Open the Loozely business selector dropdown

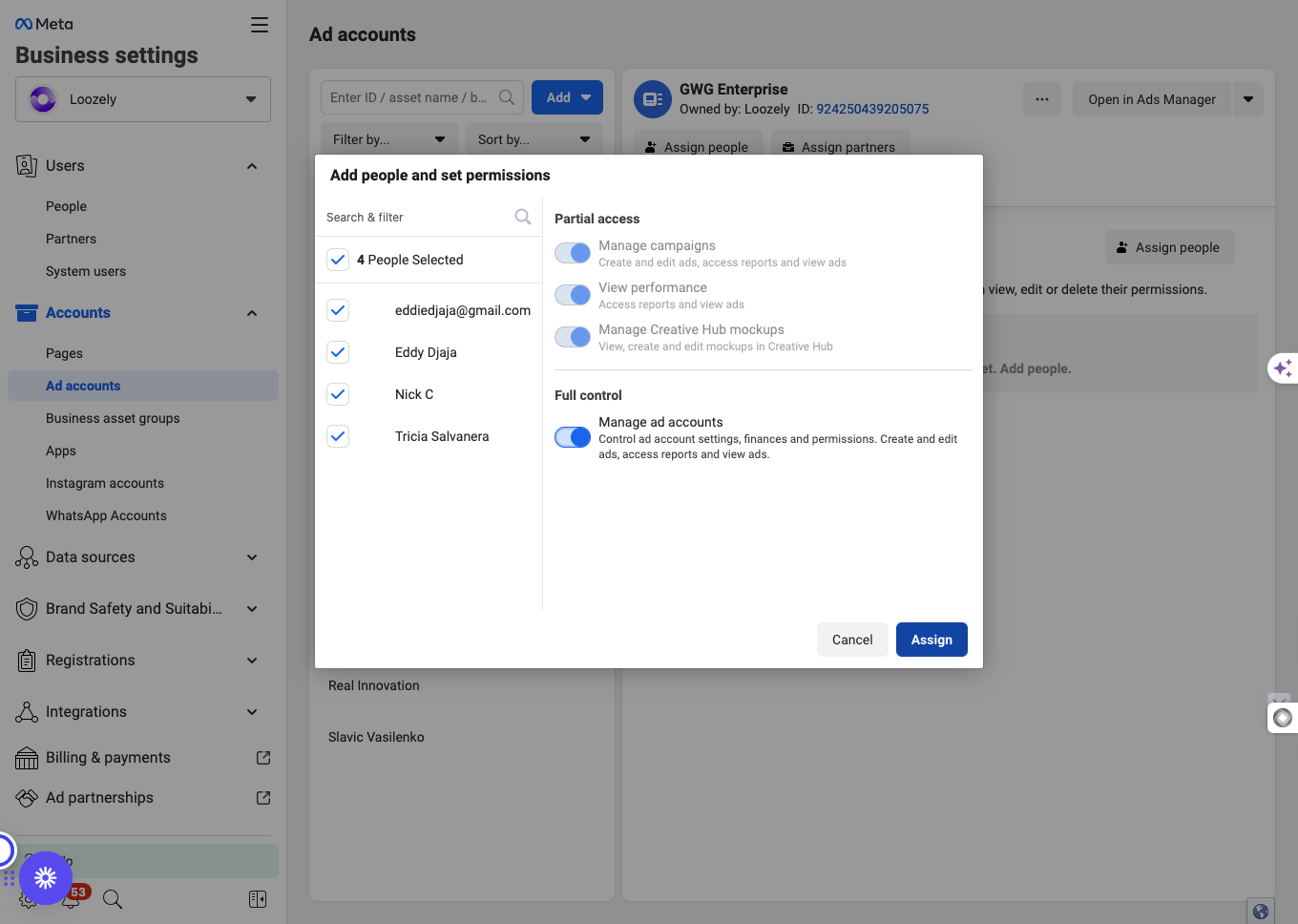coord(143,99)
